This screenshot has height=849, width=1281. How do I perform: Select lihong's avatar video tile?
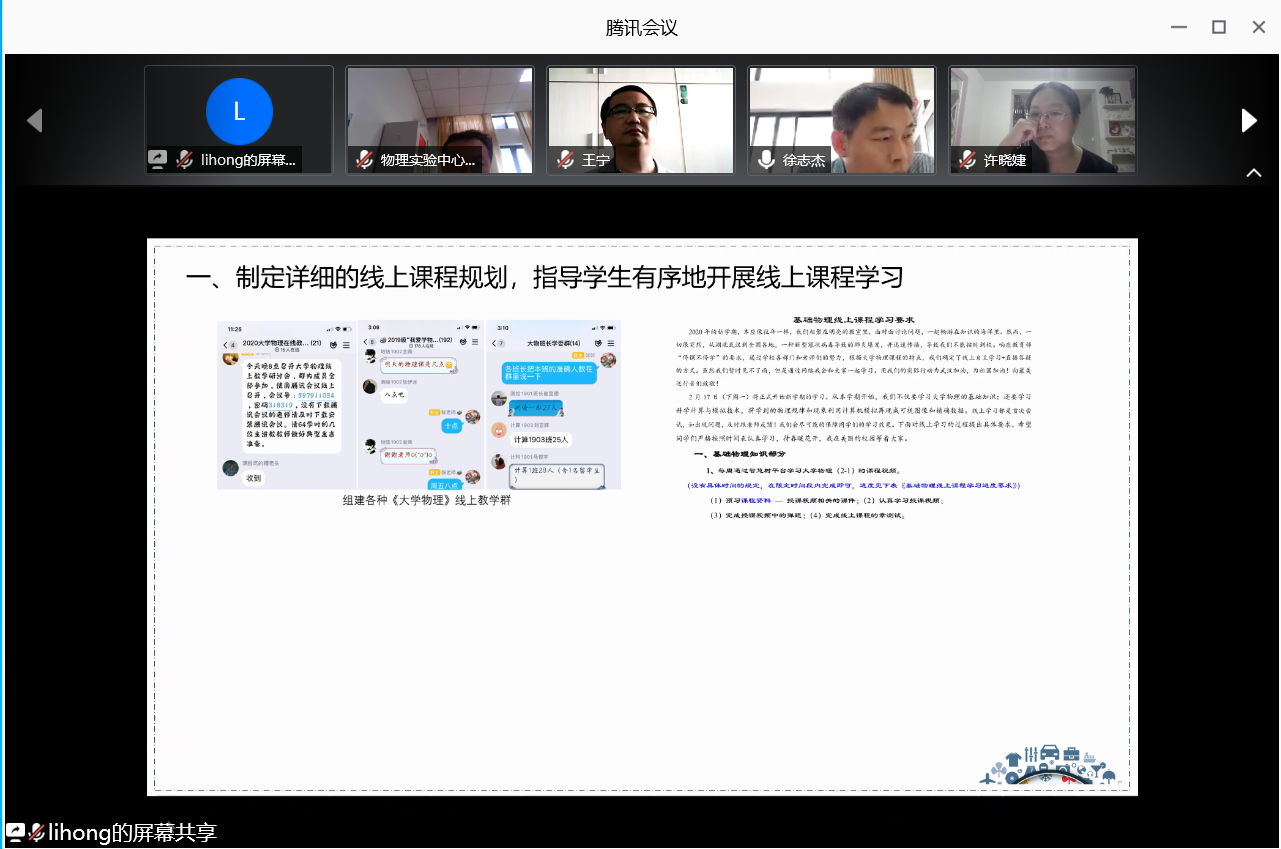tap(239, 112)
